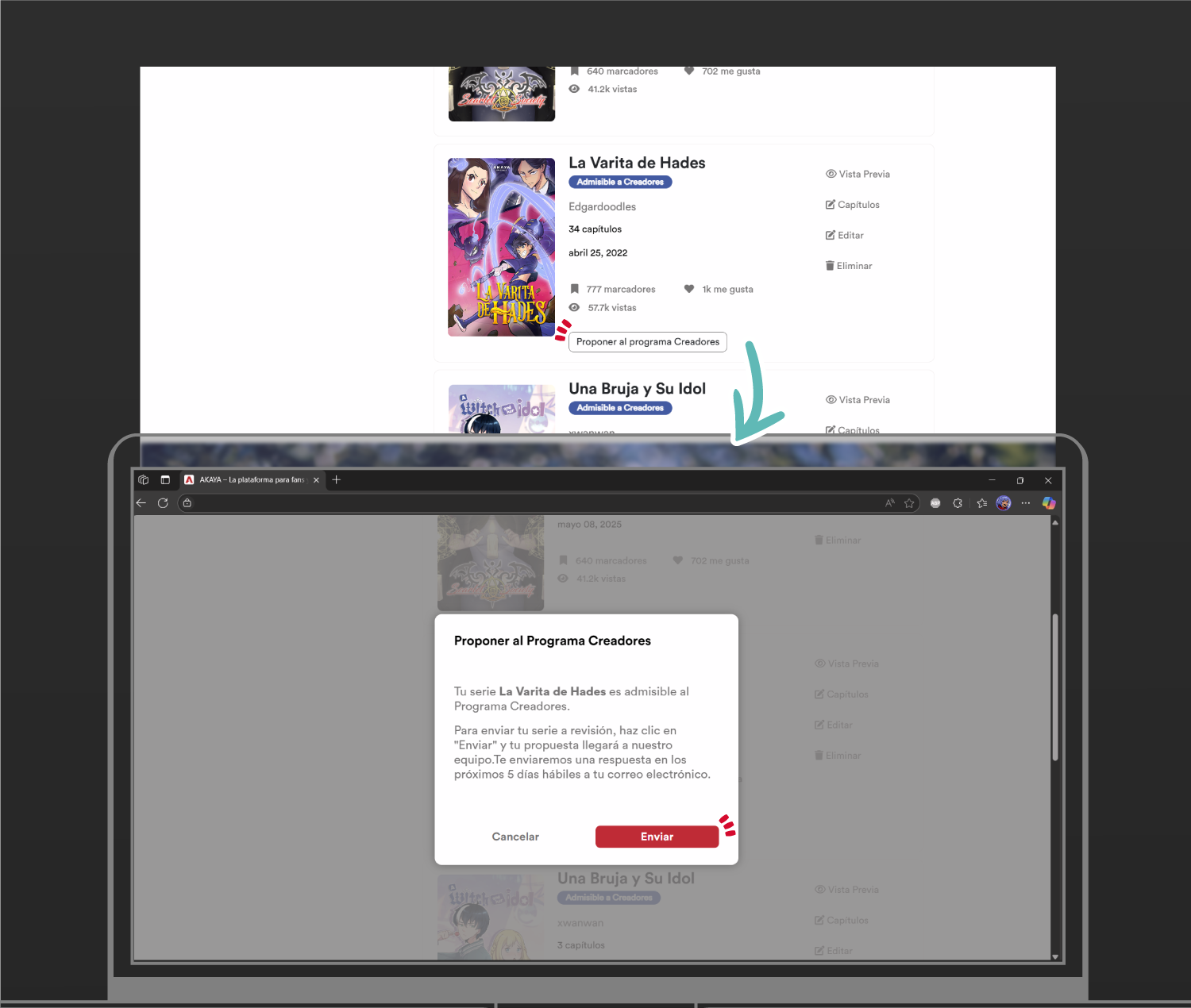Image resolution: width=1191 pixels, height=1008 pixels.
Task: Click Copilot icon in browser toolbar
Action: pos(1049,502)
